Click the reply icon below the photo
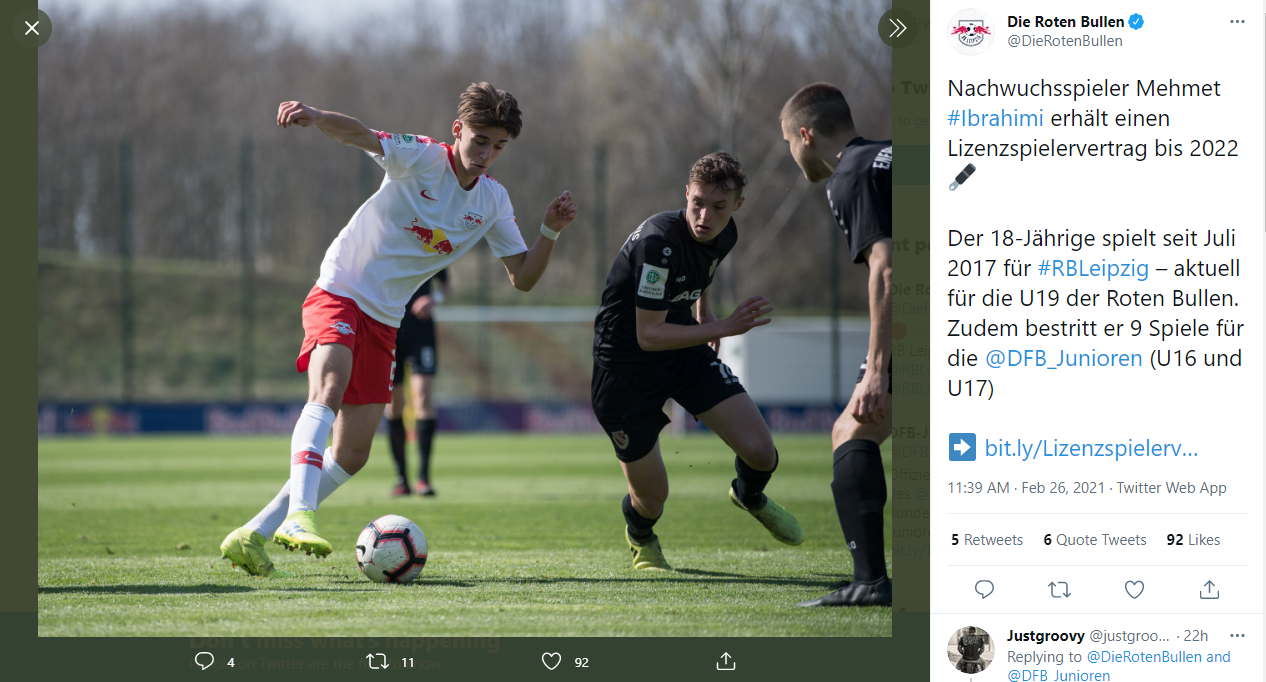 click(204, 661)
